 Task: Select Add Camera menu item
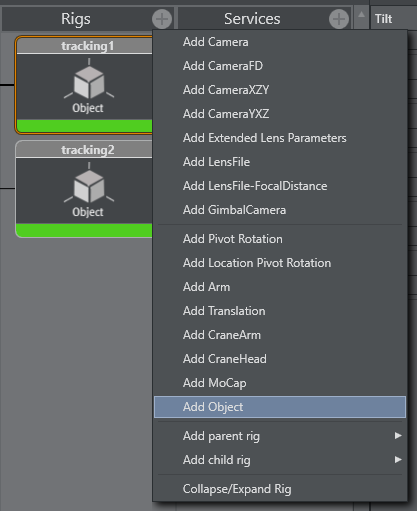pyautogui.click(x=280, y=42)
